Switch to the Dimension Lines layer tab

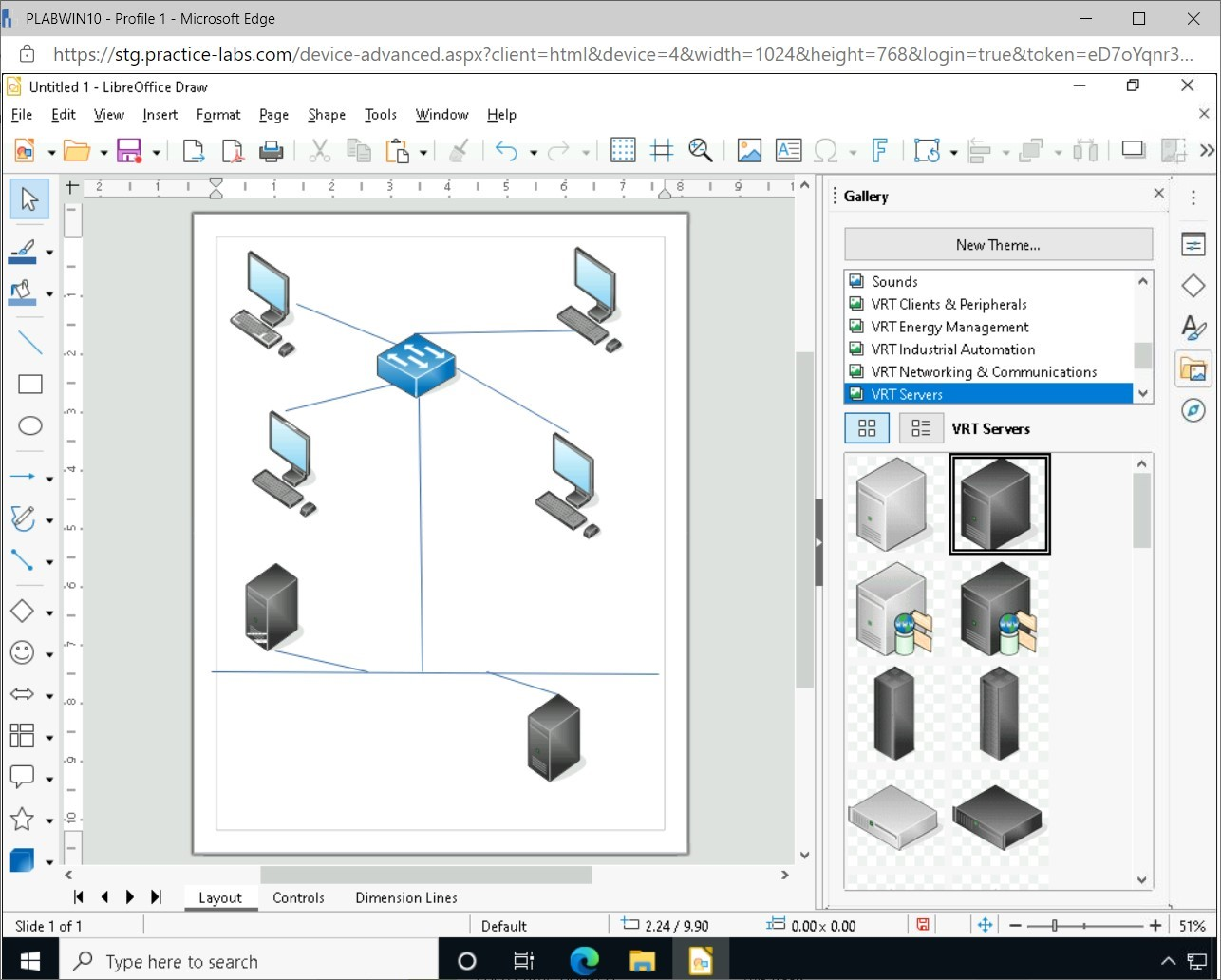point(405,897)
